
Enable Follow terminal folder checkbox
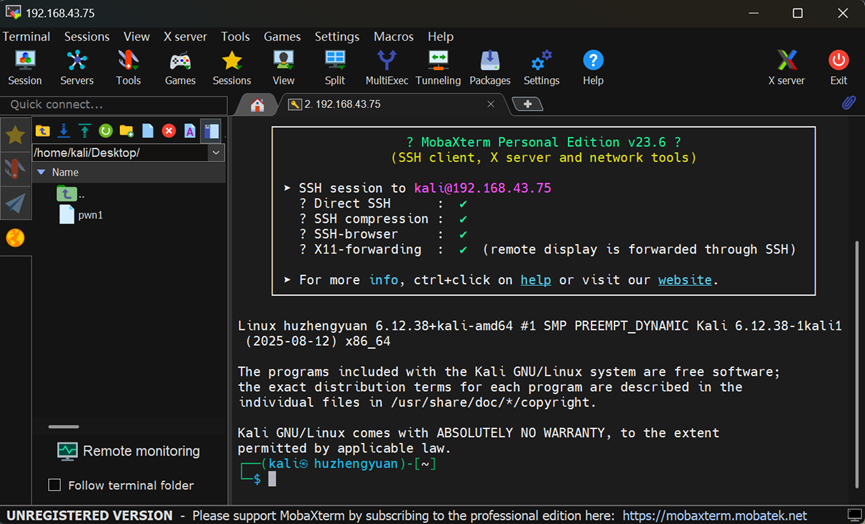55,486
